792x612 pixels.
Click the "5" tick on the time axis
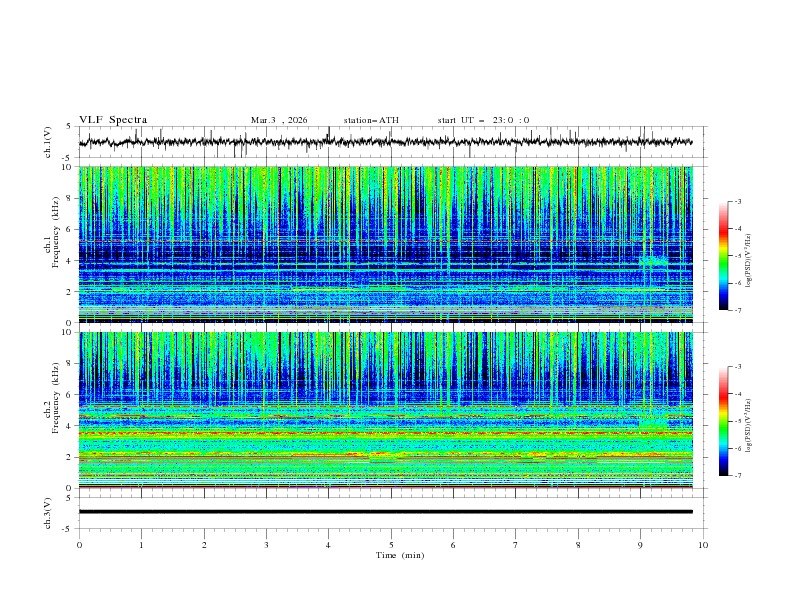point(391,545)
